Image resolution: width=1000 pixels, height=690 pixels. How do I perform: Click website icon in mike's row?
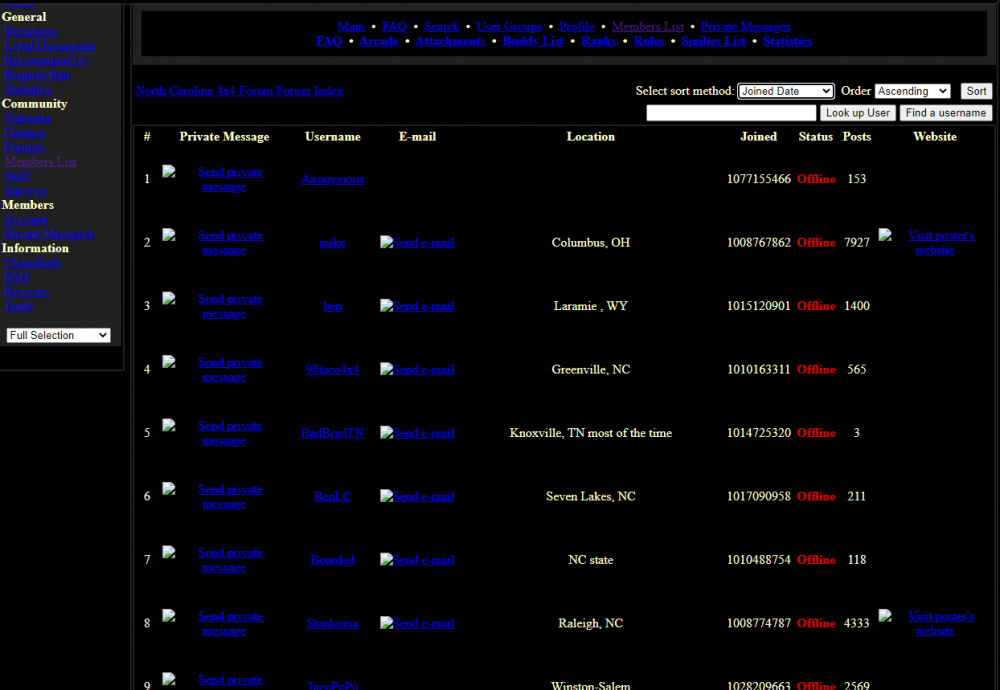[x=885, y=235]
